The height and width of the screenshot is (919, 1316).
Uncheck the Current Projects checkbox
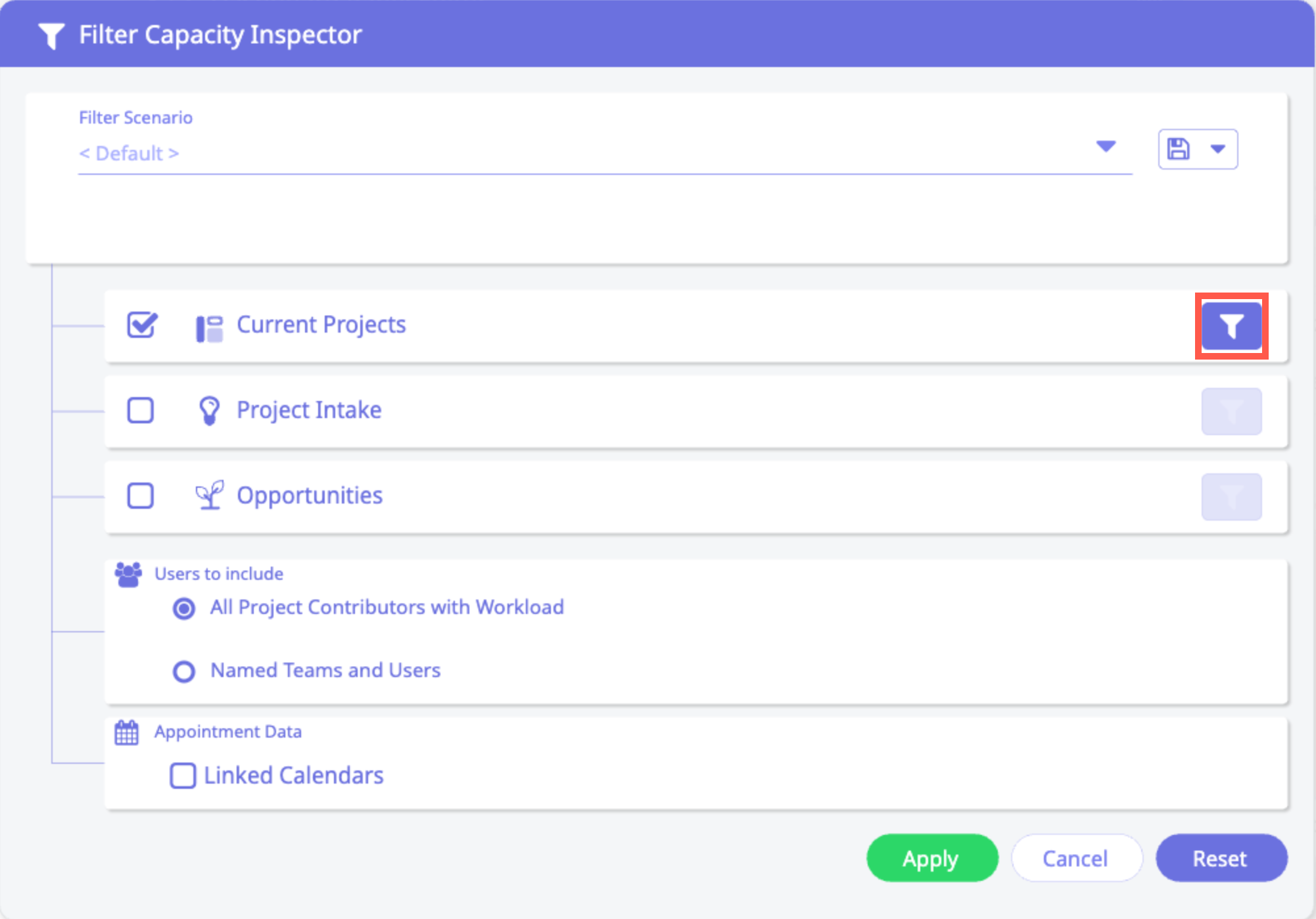tap(141, 325)
